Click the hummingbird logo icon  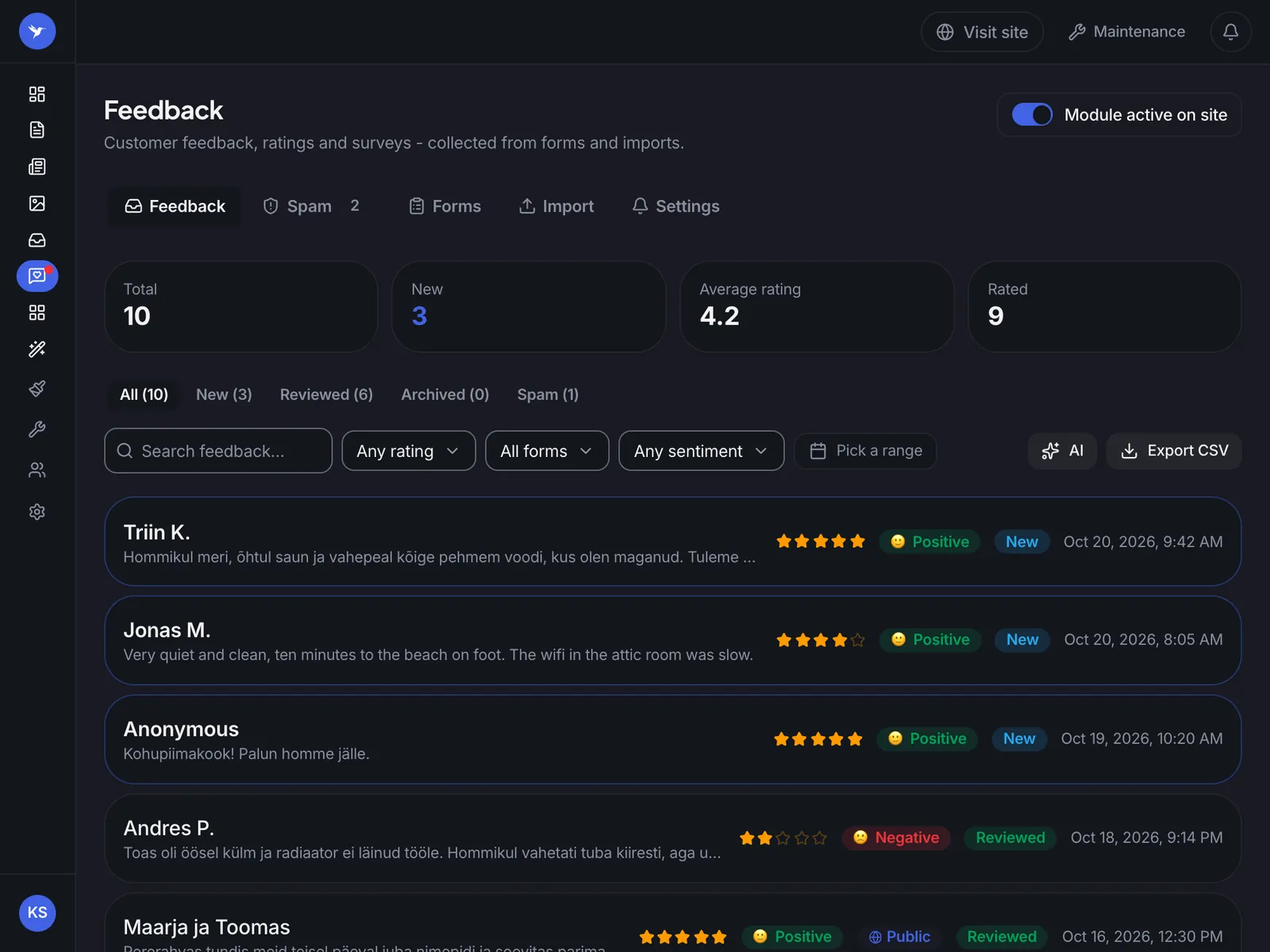37,32
